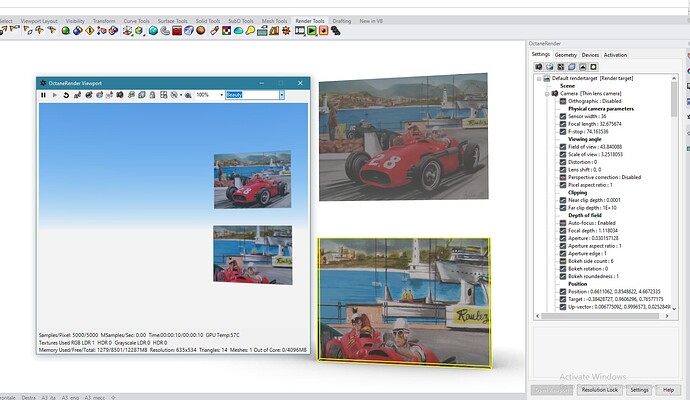The height and width of the screenshot is (400, 690).
Task: Restart render with the refresh arrow icon
Action: (67, 95)
